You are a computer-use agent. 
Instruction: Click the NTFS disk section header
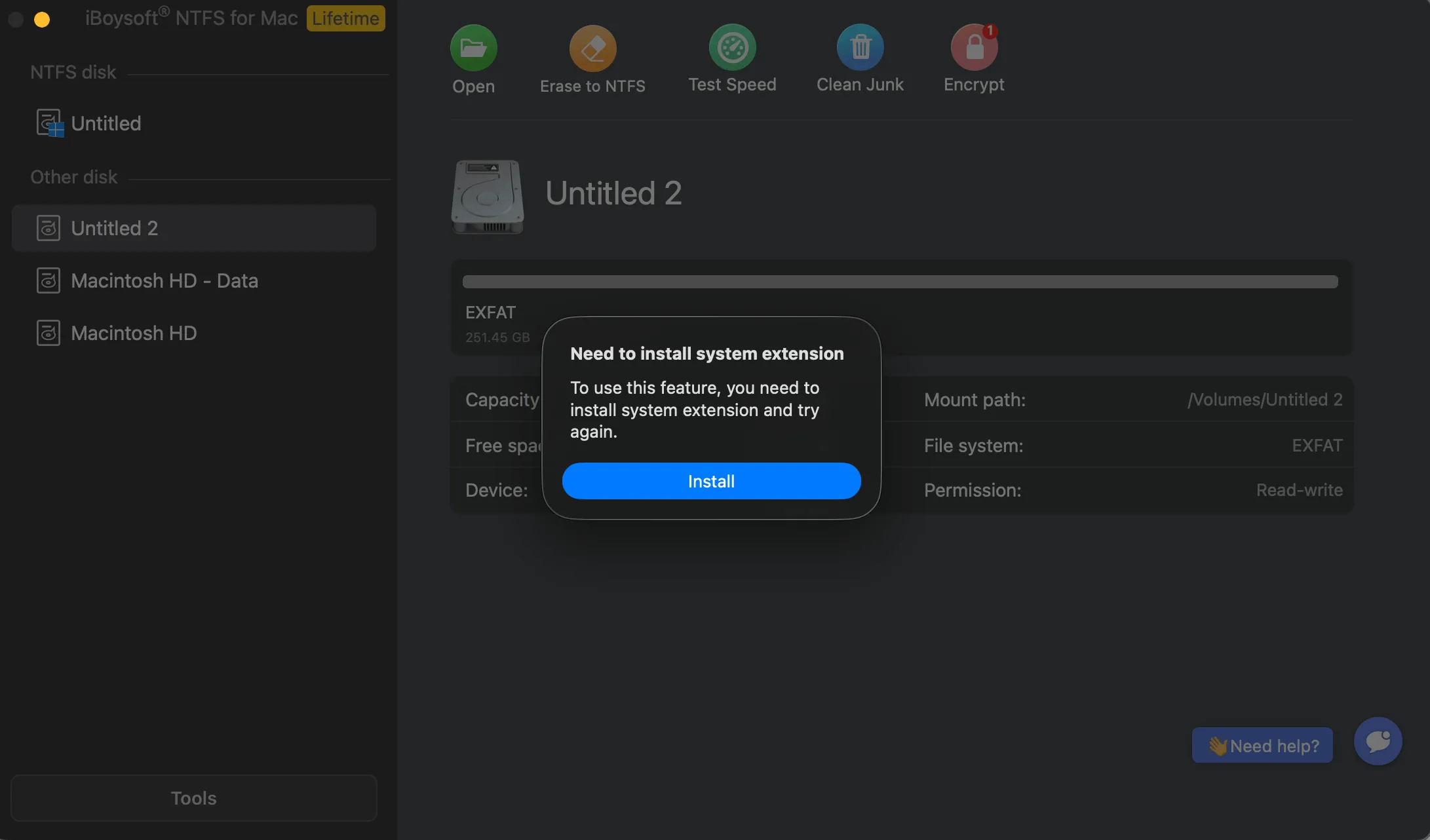73,72
